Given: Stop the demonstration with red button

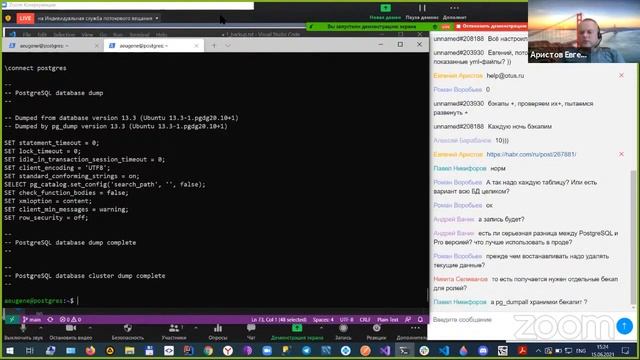Looking at the screenshot, I should point(491,26).
